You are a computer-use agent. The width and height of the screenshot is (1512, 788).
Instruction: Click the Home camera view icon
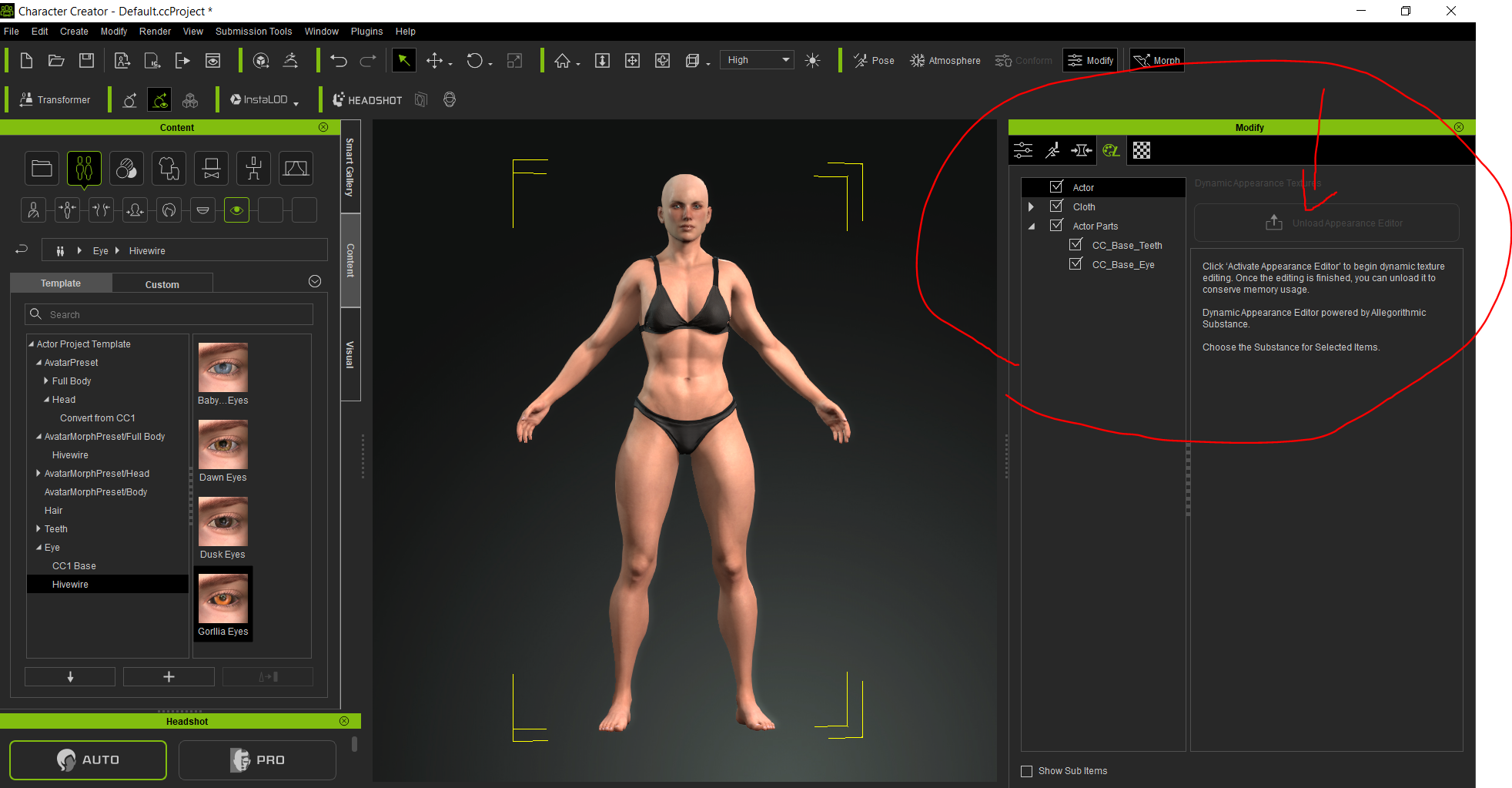(563, 60)
